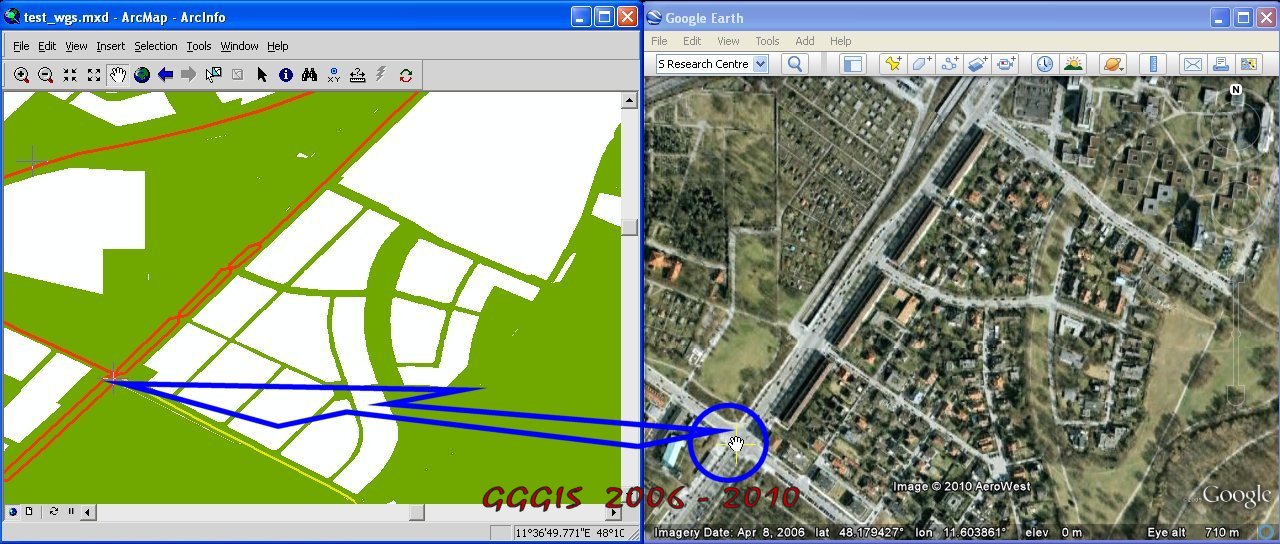The height and width of the screenshot is (544, 1280).
Task: Open the planet switcher dropdown
Action: [1112, 64]
